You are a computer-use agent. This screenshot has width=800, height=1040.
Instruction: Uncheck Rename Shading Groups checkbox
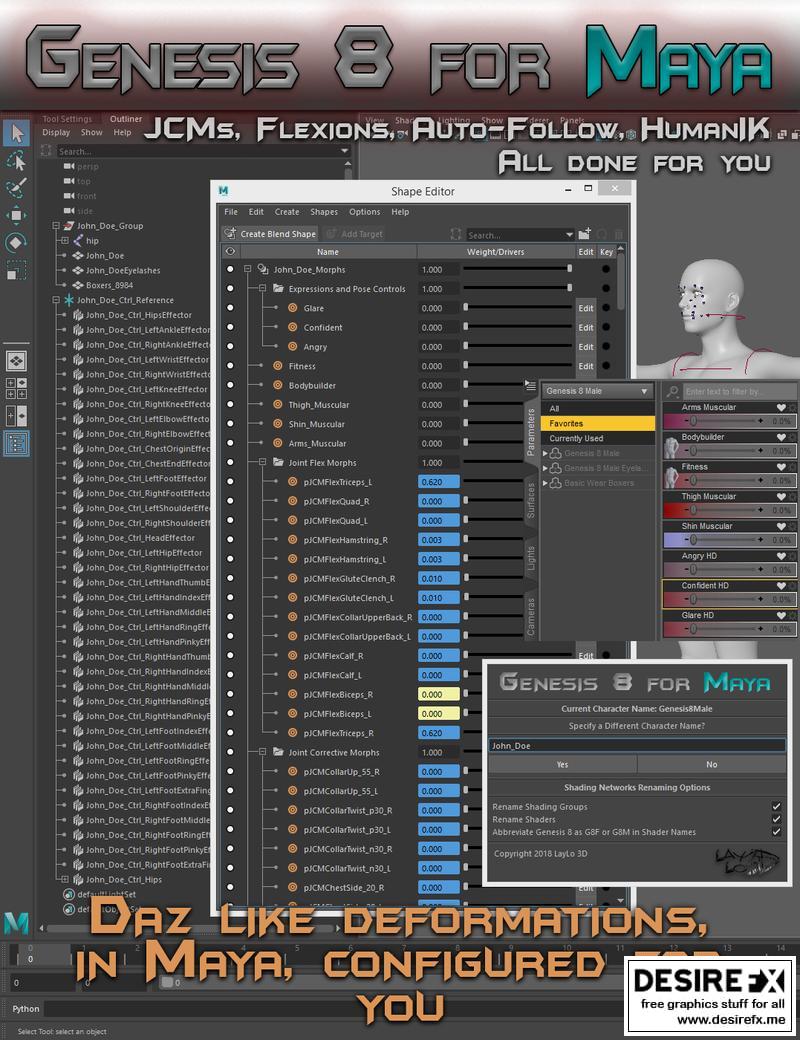pos(776,806)
